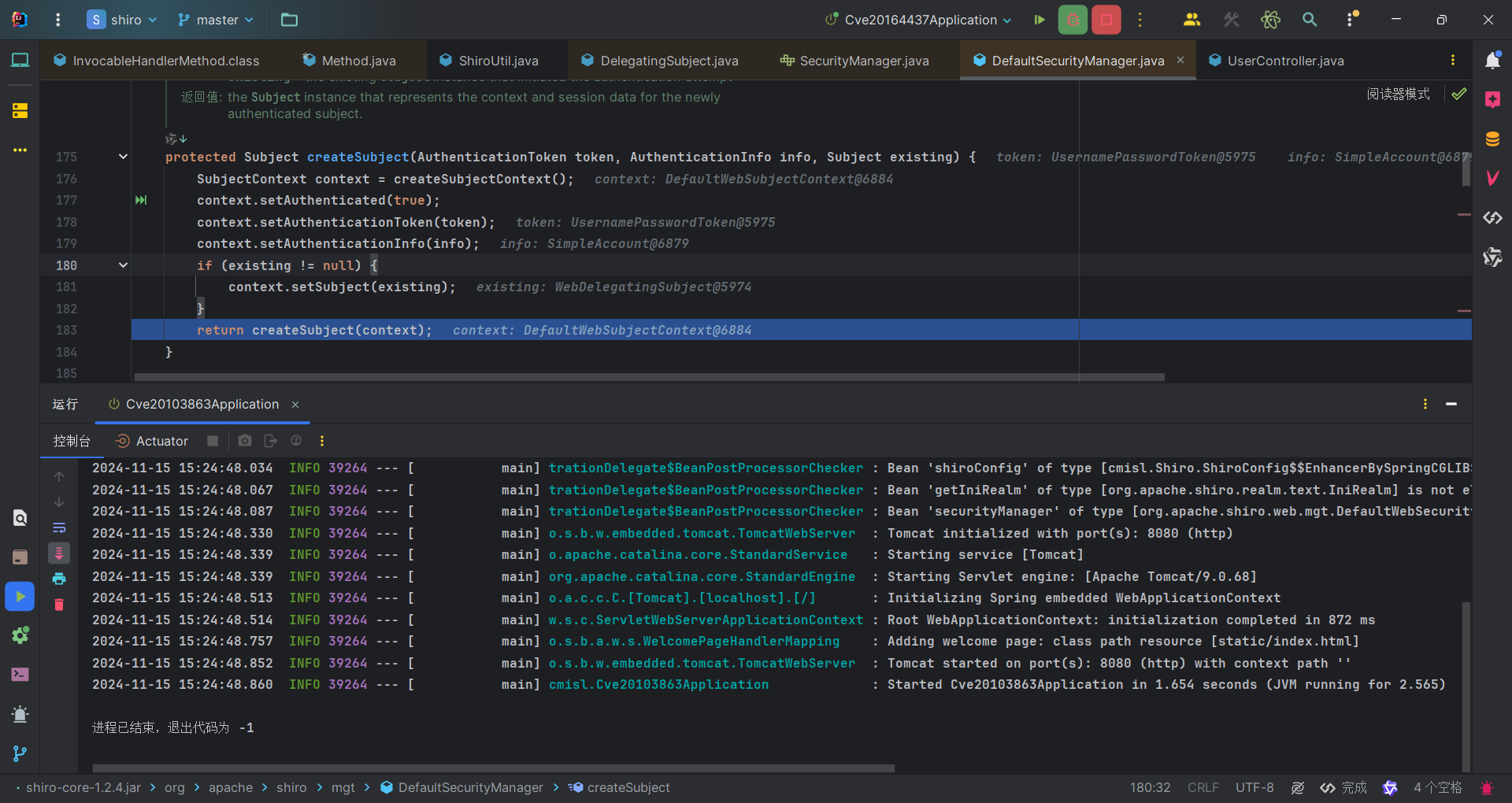Switch to Actuator tab

pos(153,441)
